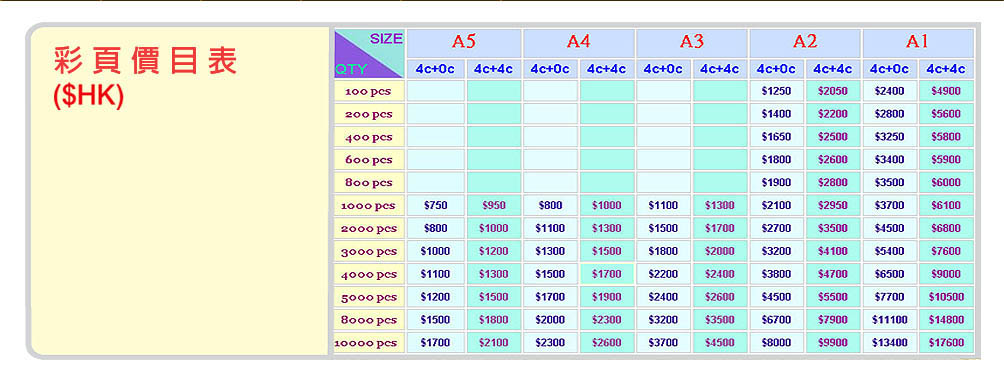Click the $7700 price for A1 5000 pcs
Viewport: 1004px width, 380px height.
[889, 297]
